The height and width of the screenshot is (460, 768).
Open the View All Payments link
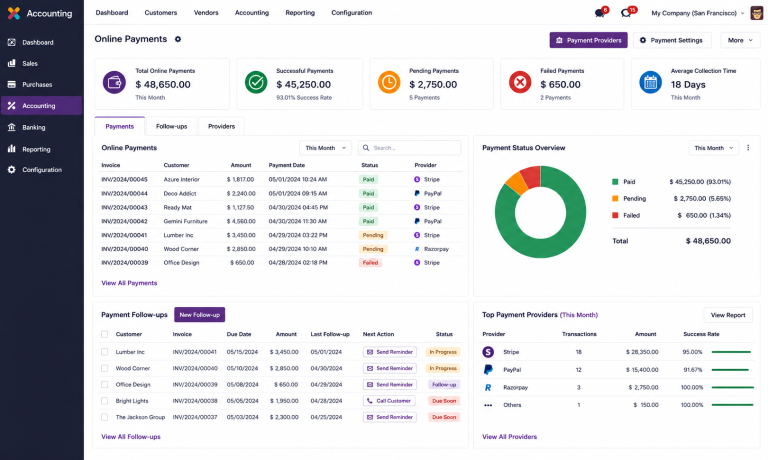(129, 283)
